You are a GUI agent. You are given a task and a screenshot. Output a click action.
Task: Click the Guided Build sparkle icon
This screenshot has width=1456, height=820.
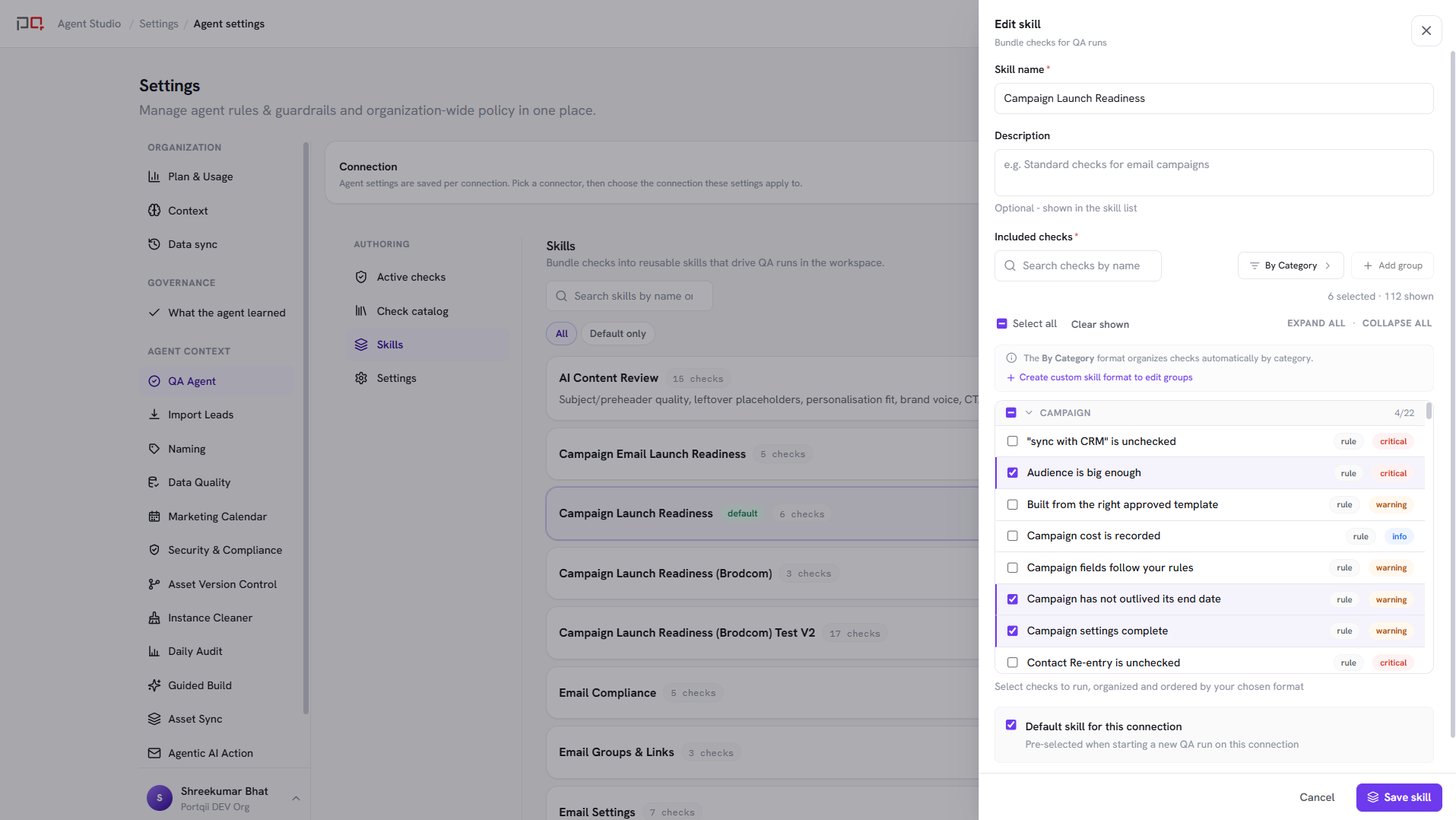(154, 685)
